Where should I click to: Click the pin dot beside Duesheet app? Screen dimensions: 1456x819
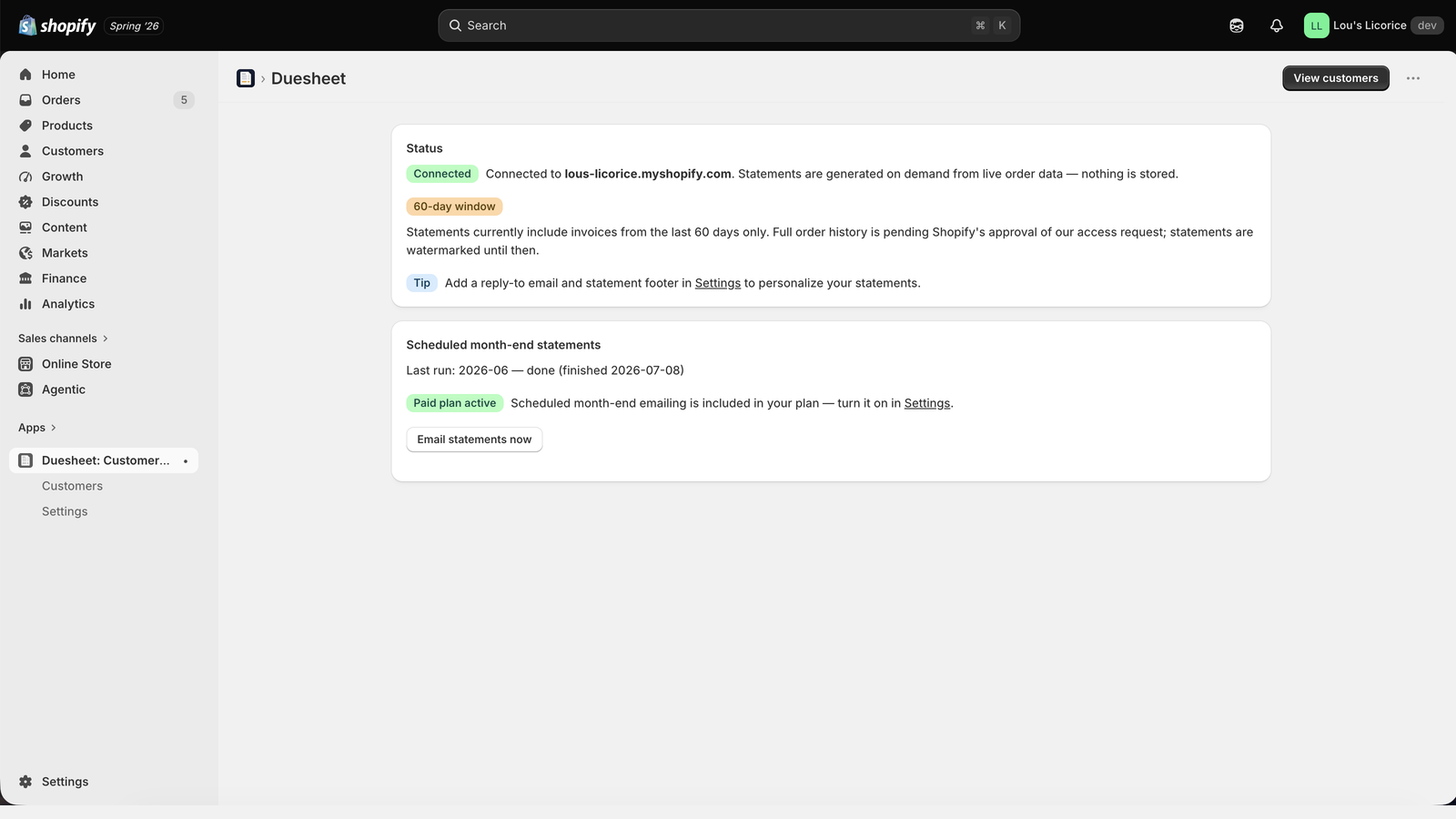coord(186,461)
